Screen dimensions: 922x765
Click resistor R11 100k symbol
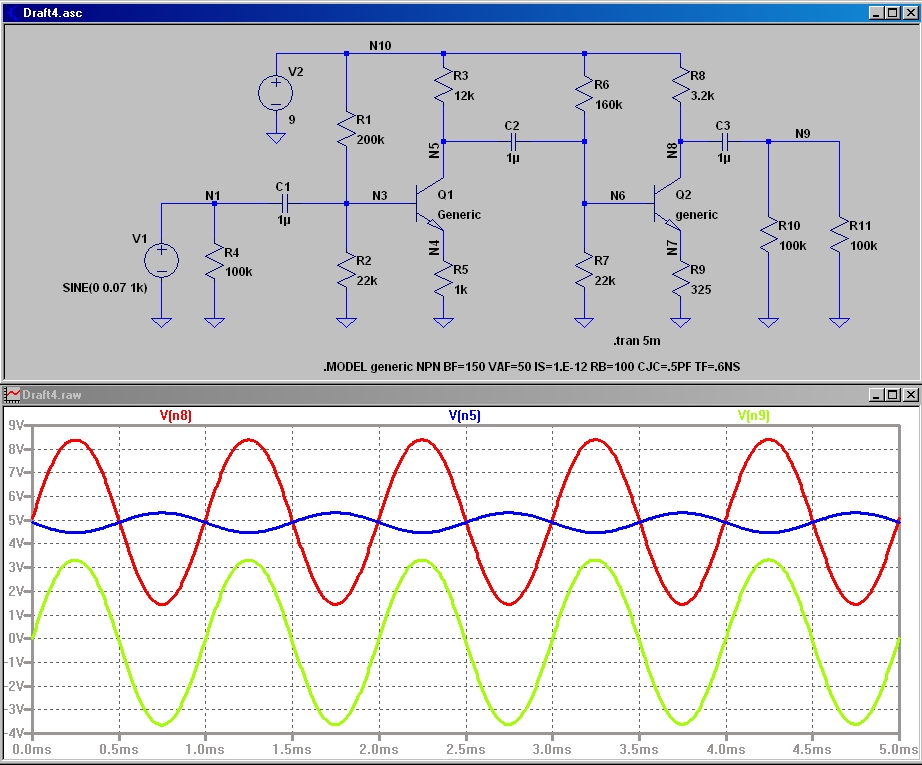839,236
